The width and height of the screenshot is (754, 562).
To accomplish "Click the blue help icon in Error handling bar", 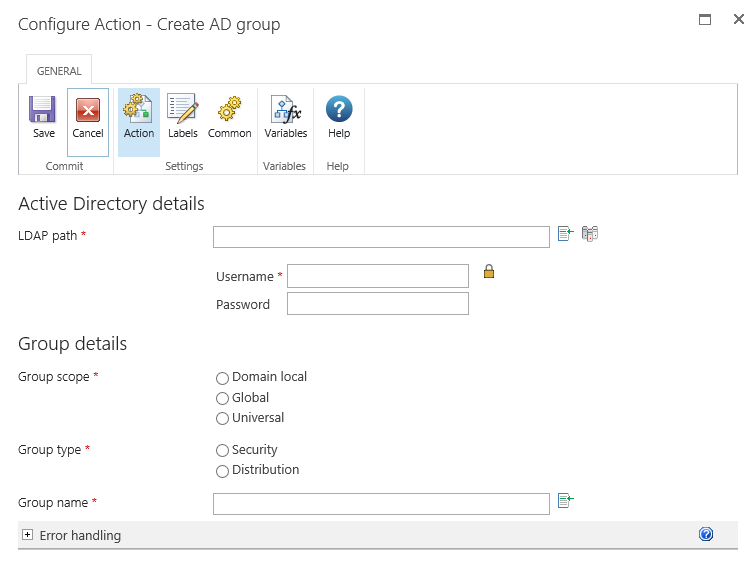I will (x=706, y=535).
